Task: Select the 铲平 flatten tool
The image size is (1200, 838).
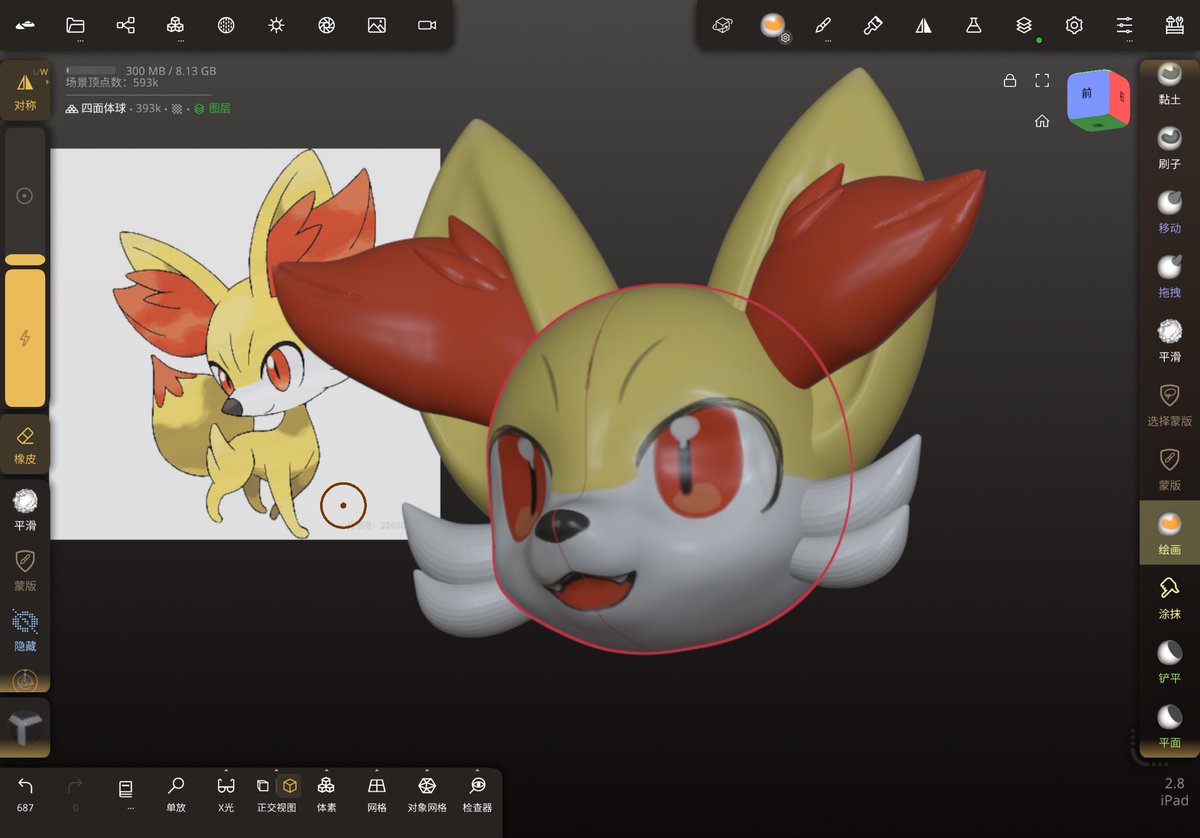Action: point(1169,661)
